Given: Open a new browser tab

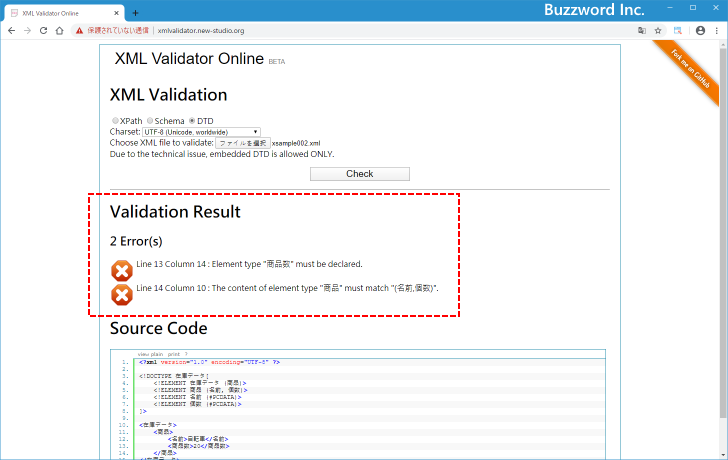Looking at the screenshot, I should 136,12.
